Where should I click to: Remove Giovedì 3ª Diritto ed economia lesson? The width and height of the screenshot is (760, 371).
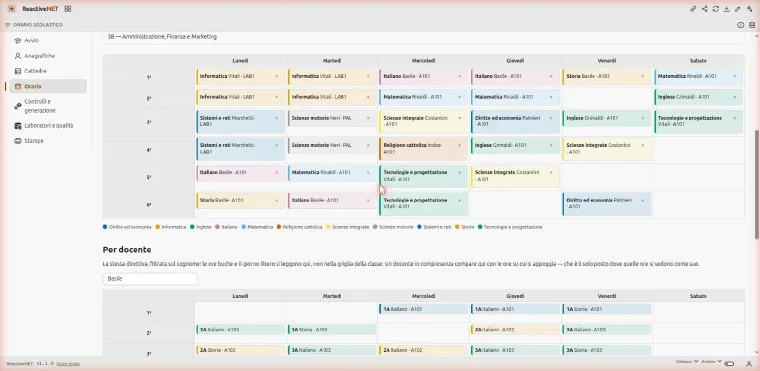point(551,118)
